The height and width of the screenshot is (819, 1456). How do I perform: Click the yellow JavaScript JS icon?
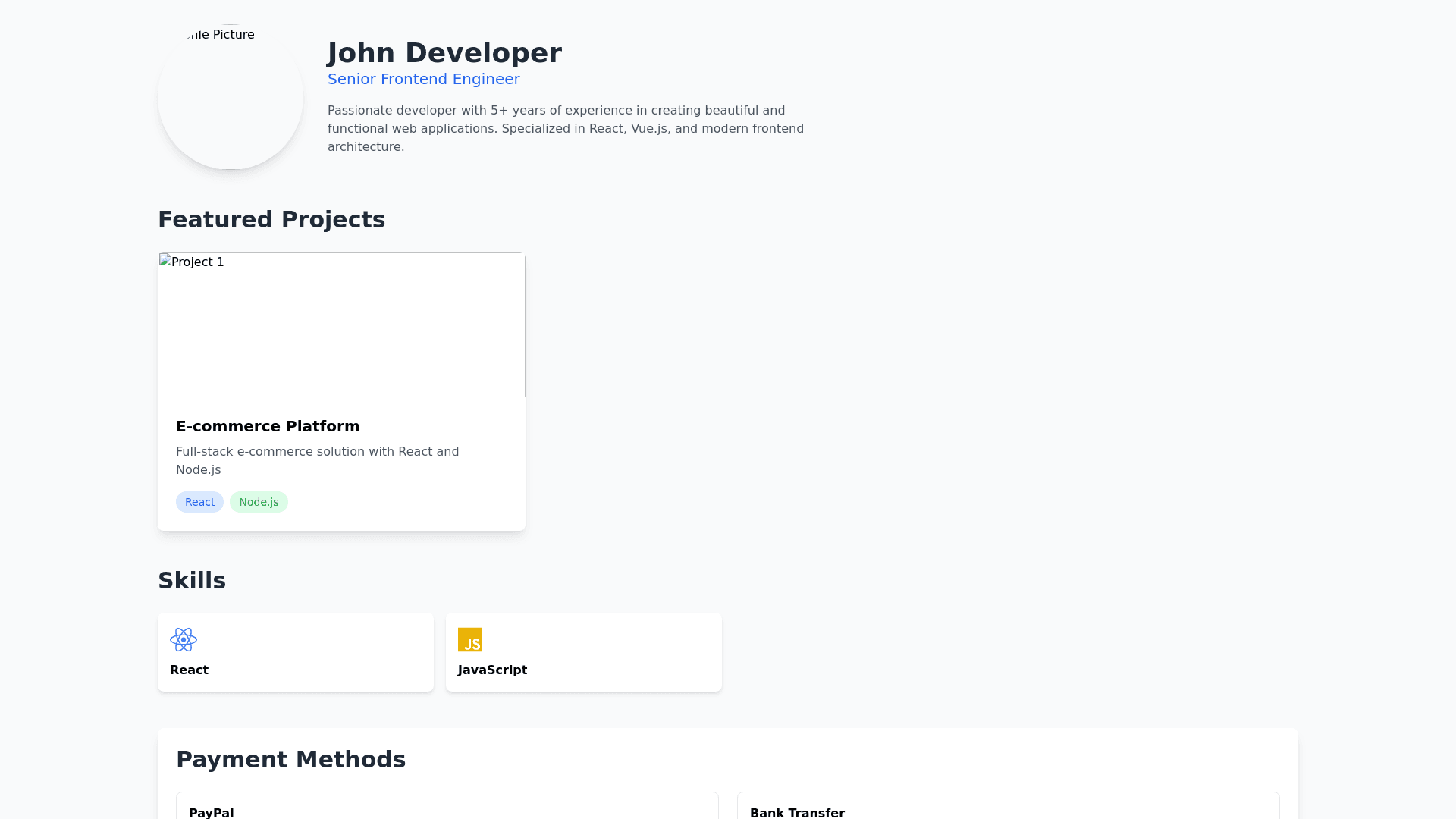pos(469,639)
